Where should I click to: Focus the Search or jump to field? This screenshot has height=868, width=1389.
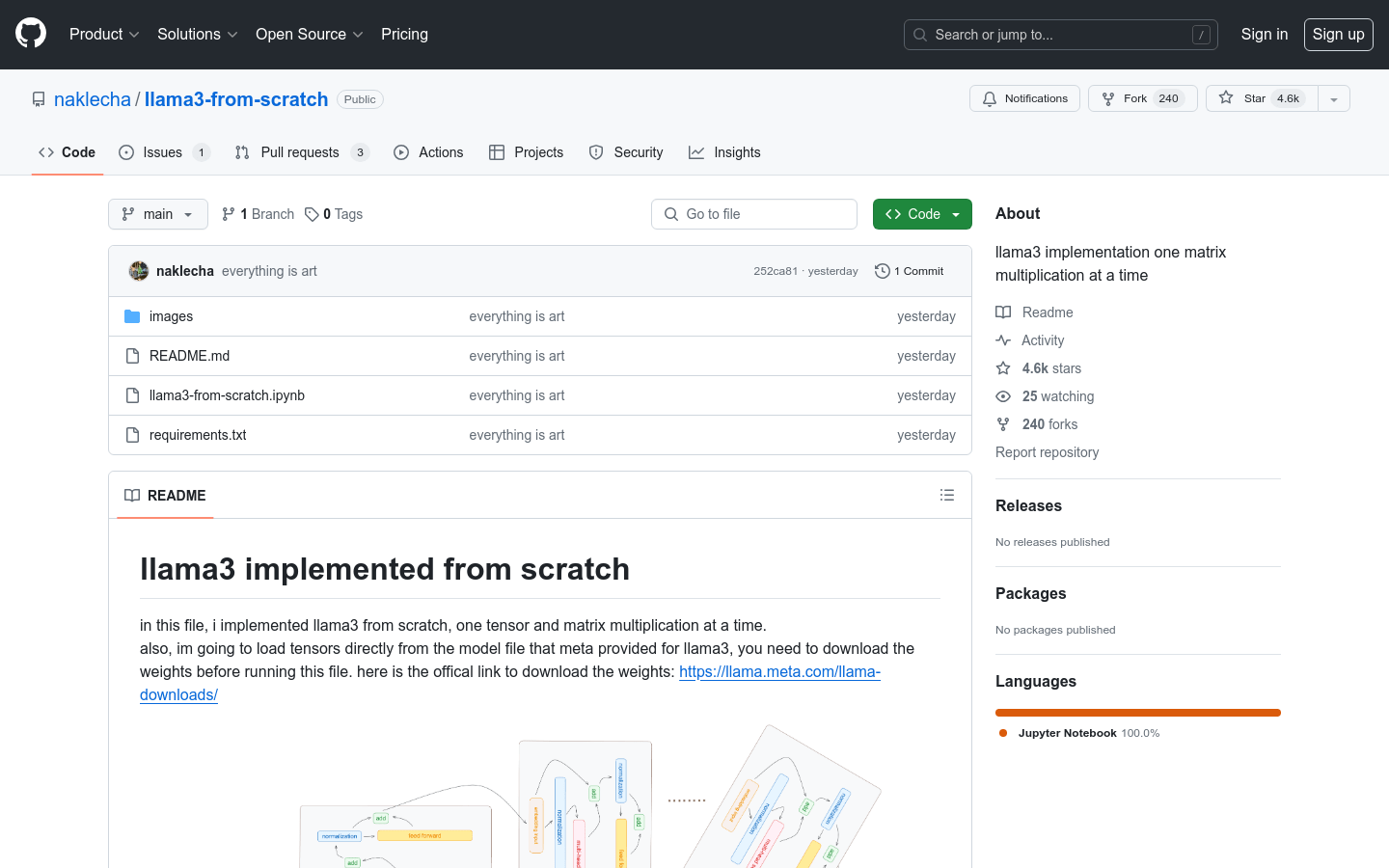click(x=1060, y=35)
